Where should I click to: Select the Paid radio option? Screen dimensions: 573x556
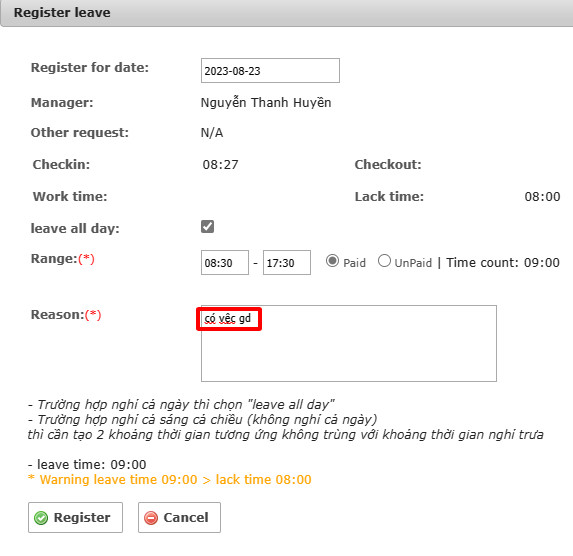tap(332, 261)
